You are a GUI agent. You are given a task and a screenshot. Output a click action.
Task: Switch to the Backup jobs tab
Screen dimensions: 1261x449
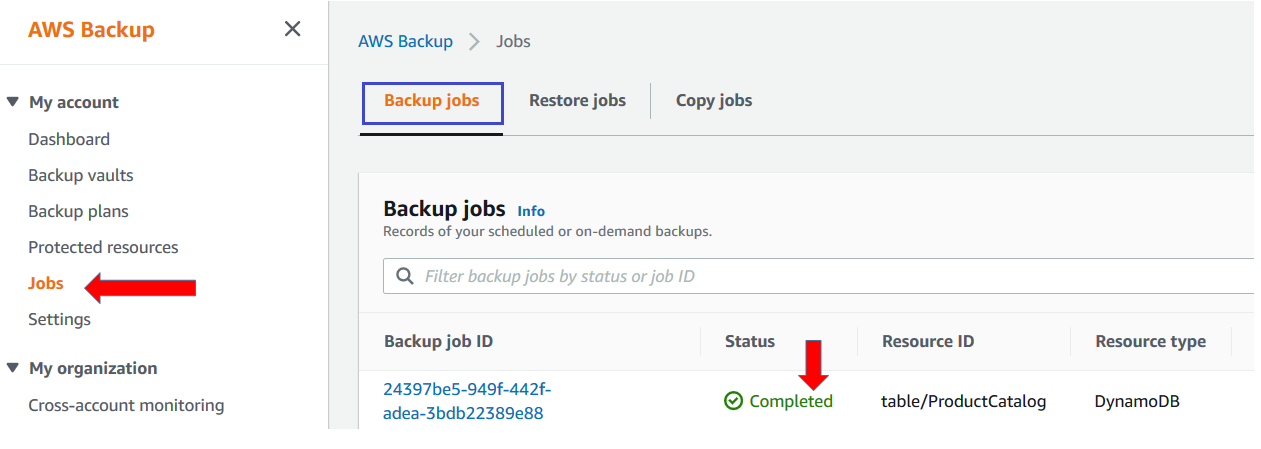[x=432, y=100]
